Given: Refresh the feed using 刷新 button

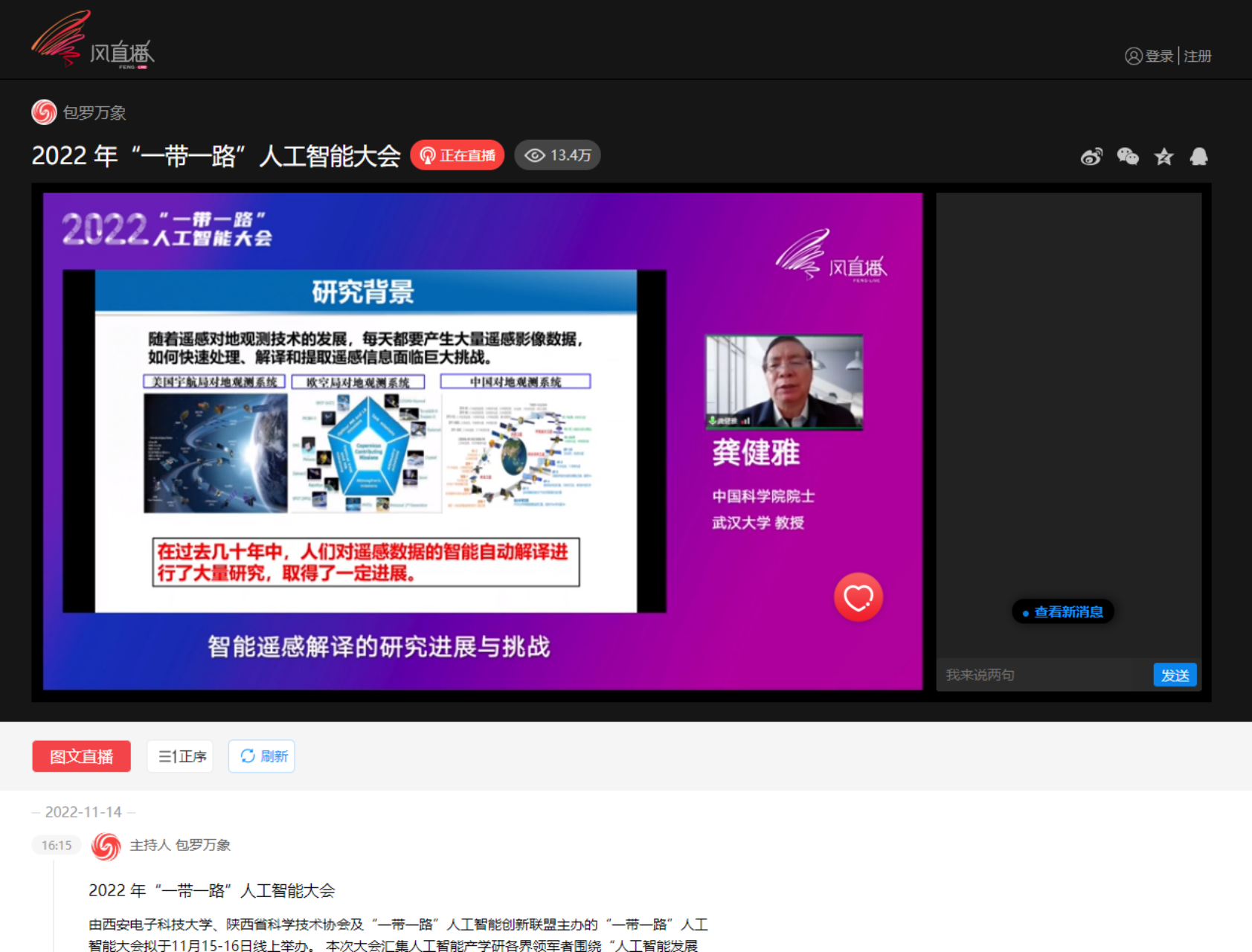Looking at the screenshot, I should (262, 756).
